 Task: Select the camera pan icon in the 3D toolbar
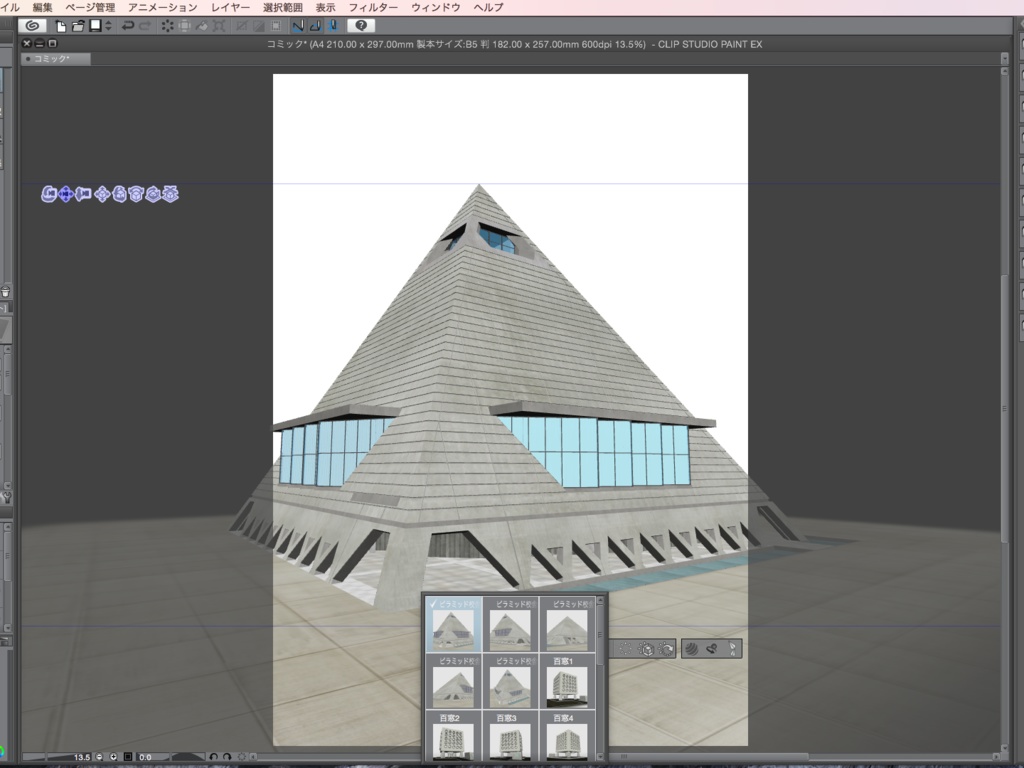(x=66, y=196)
